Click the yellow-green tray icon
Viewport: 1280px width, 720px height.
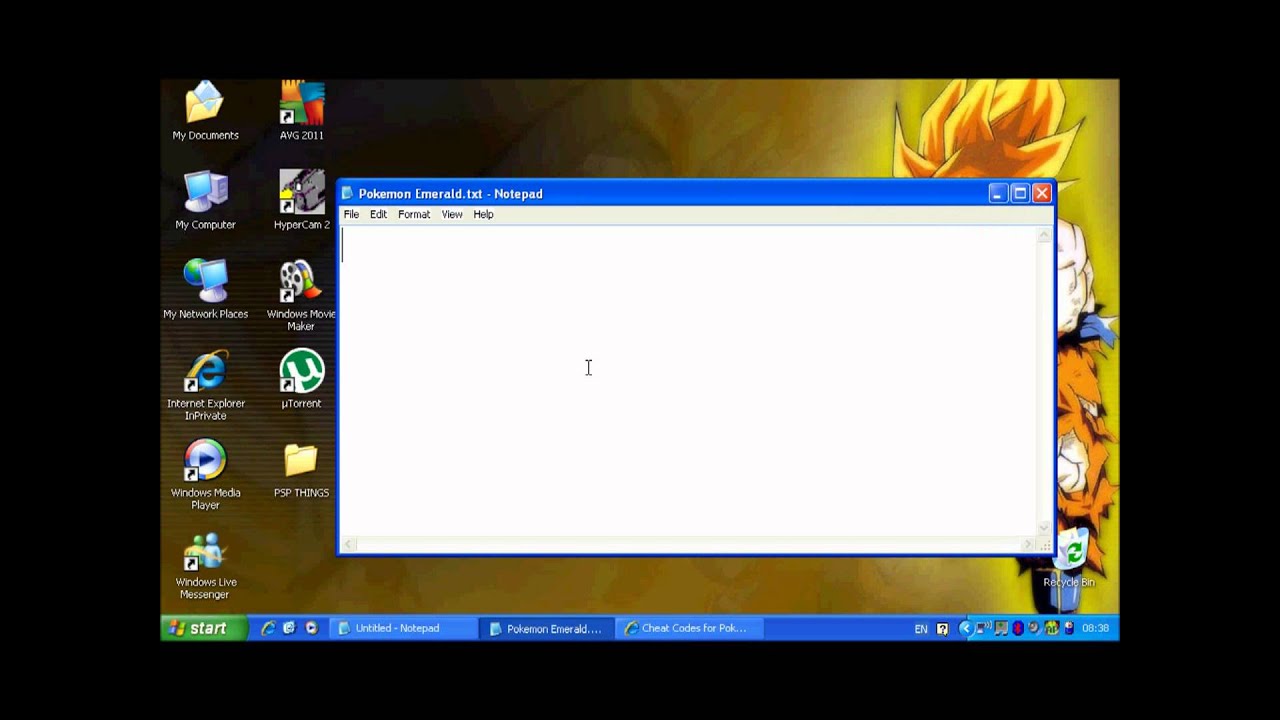[1052, 628]
